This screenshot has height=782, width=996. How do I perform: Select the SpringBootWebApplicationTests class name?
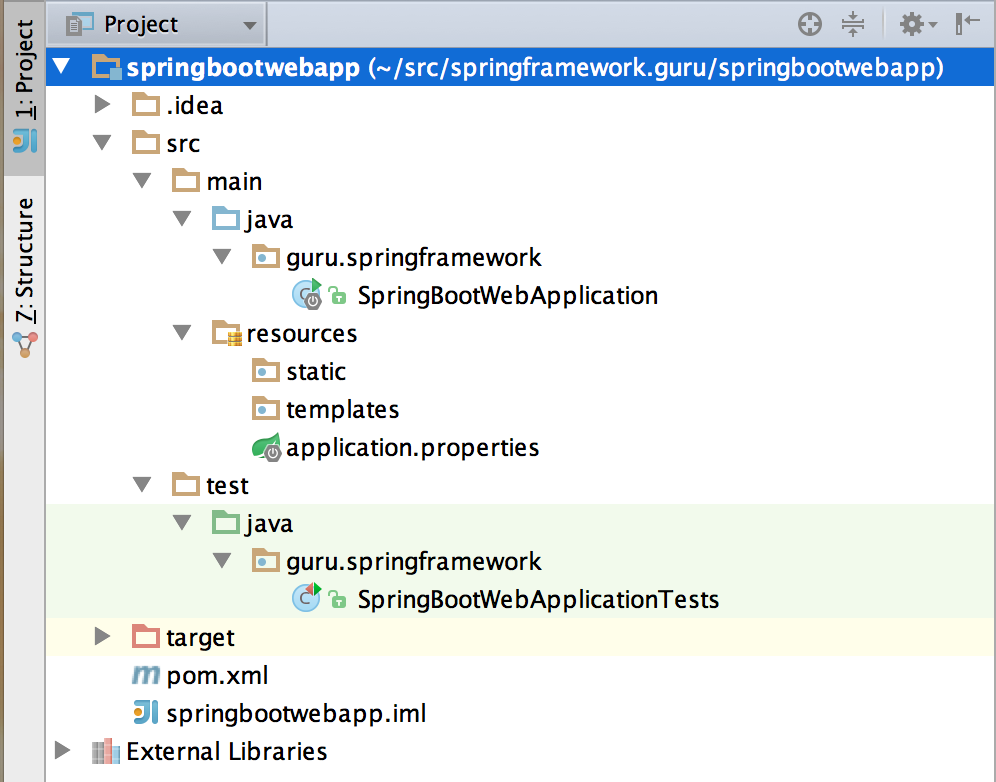tap(538, 599)
